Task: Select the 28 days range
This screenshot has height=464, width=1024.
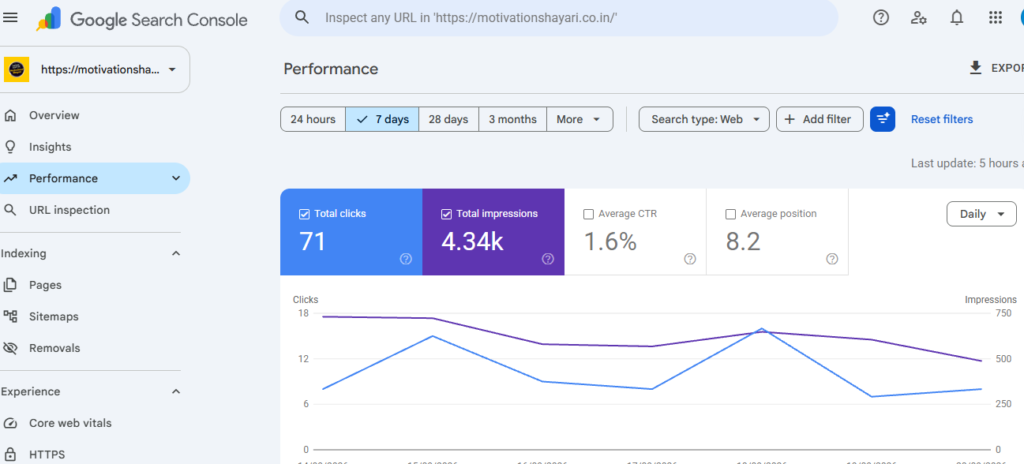Action: [x=449, y=119]
